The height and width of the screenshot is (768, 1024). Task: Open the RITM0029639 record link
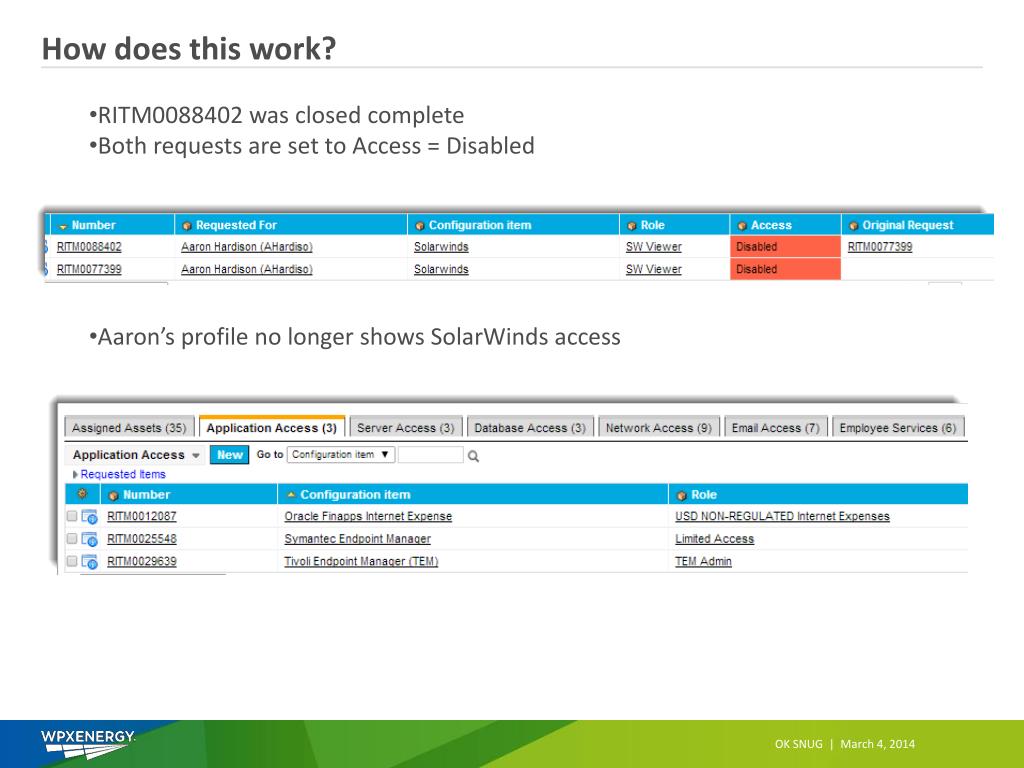[x=142, y=561]
